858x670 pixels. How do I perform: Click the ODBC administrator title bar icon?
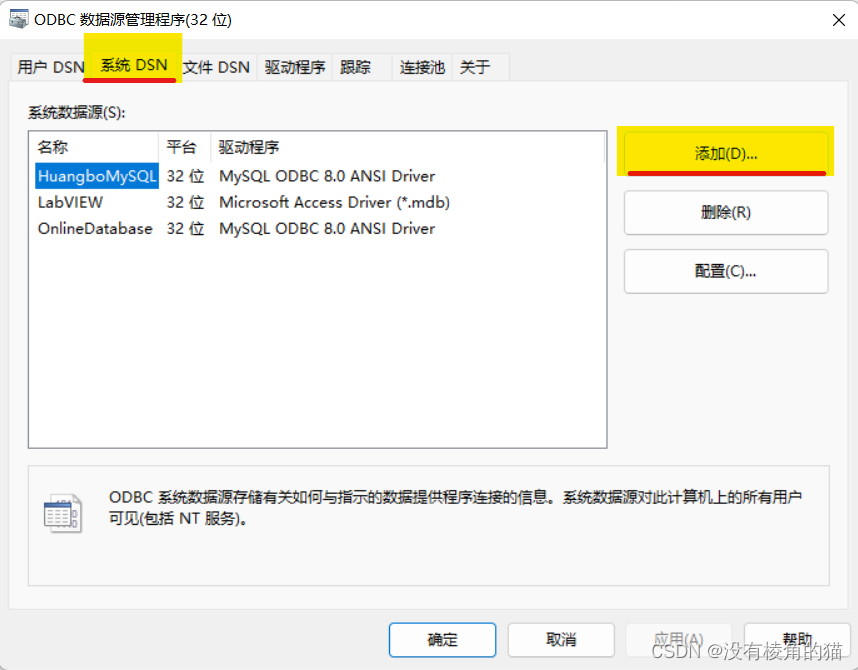tap(18, 18)
